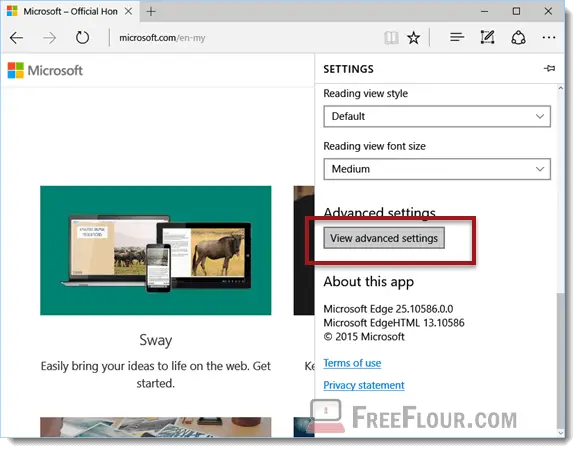Screen dimensions: 580x453
Task: Click the Sway heading text
Action: [x=156, y=340]
